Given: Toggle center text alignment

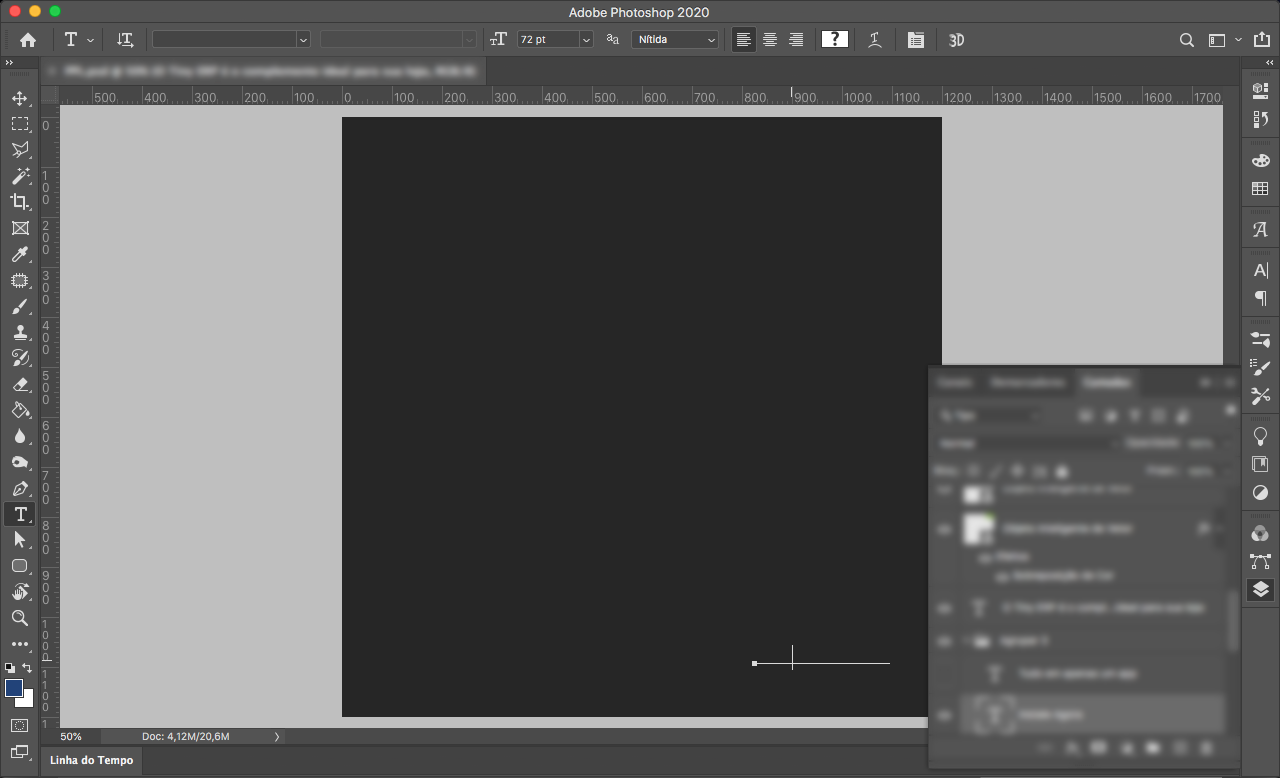Looking at the screenshot, I should (770, 40).
